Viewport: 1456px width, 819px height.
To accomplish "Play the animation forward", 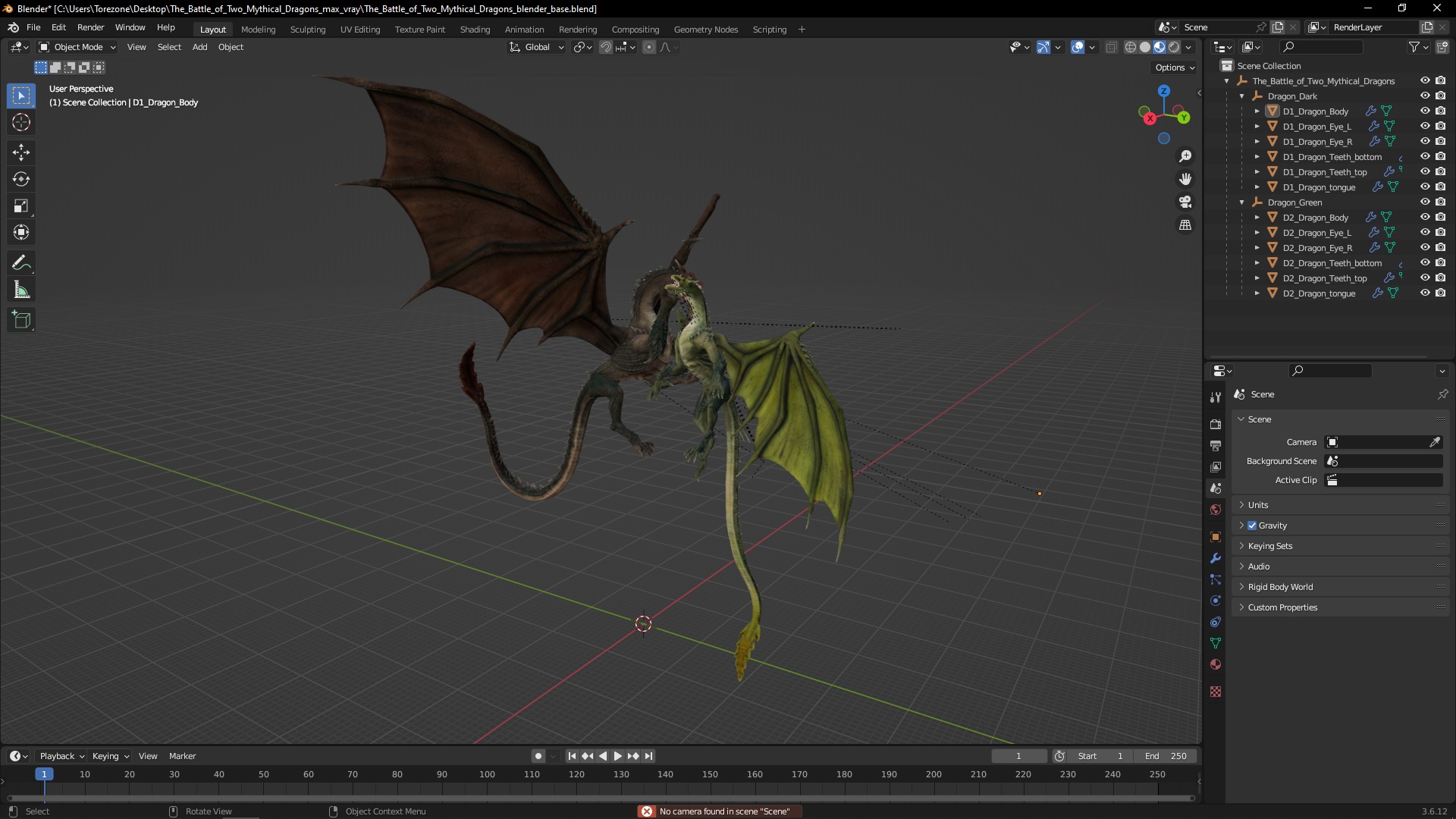I will 617,756.
